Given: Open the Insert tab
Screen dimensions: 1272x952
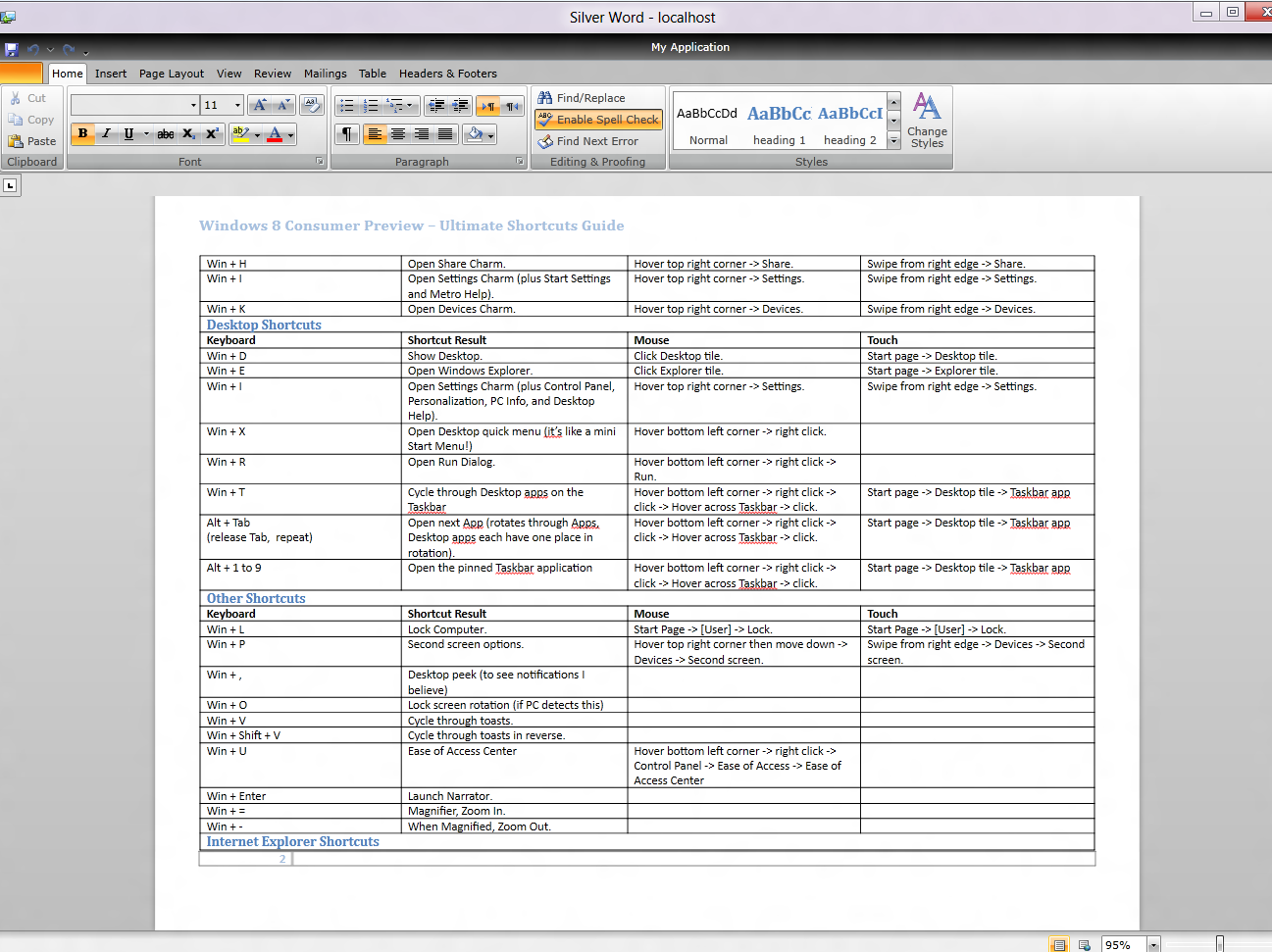Looking at the screenshot, I should [111, 74].
